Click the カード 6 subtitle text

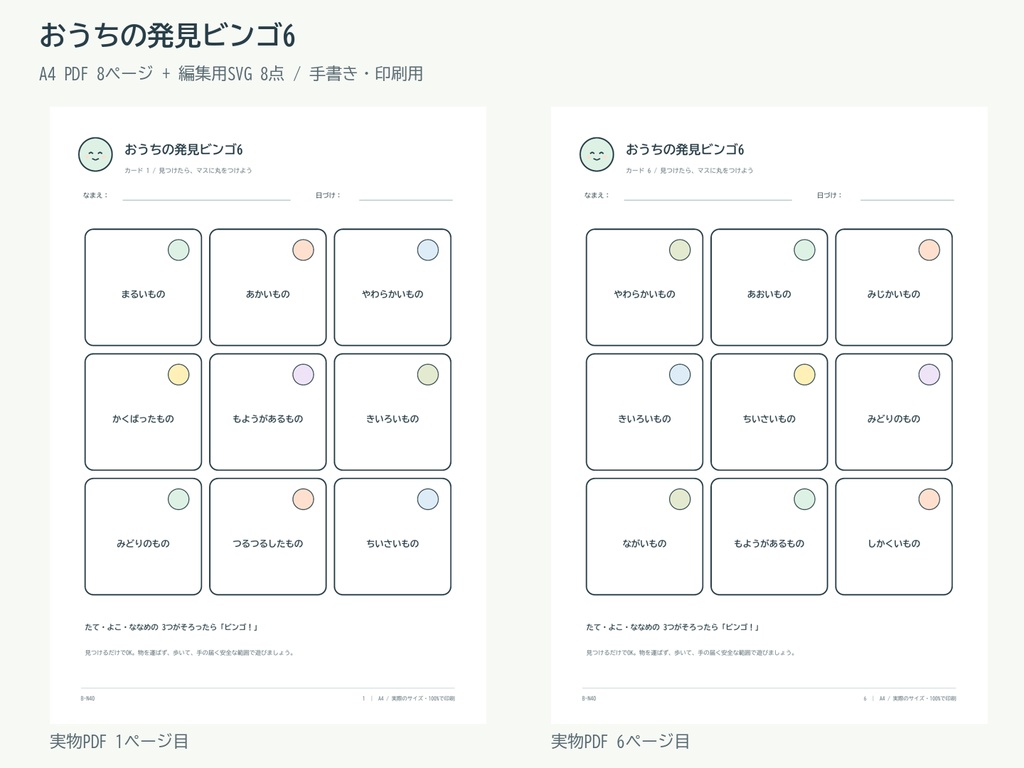(690, 170)
